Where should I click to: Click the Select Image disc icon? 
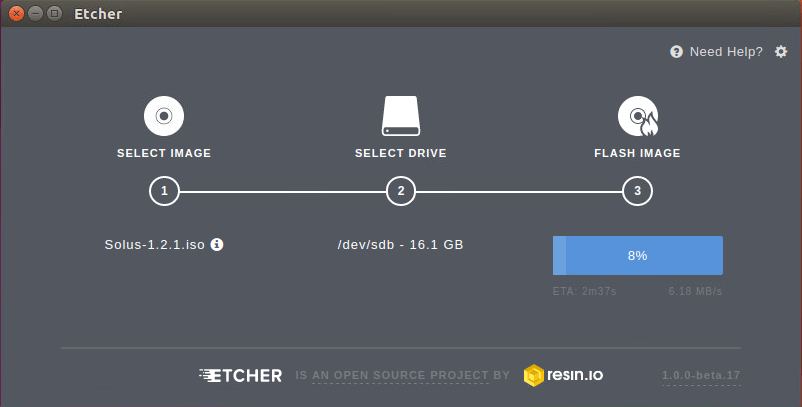164,116
